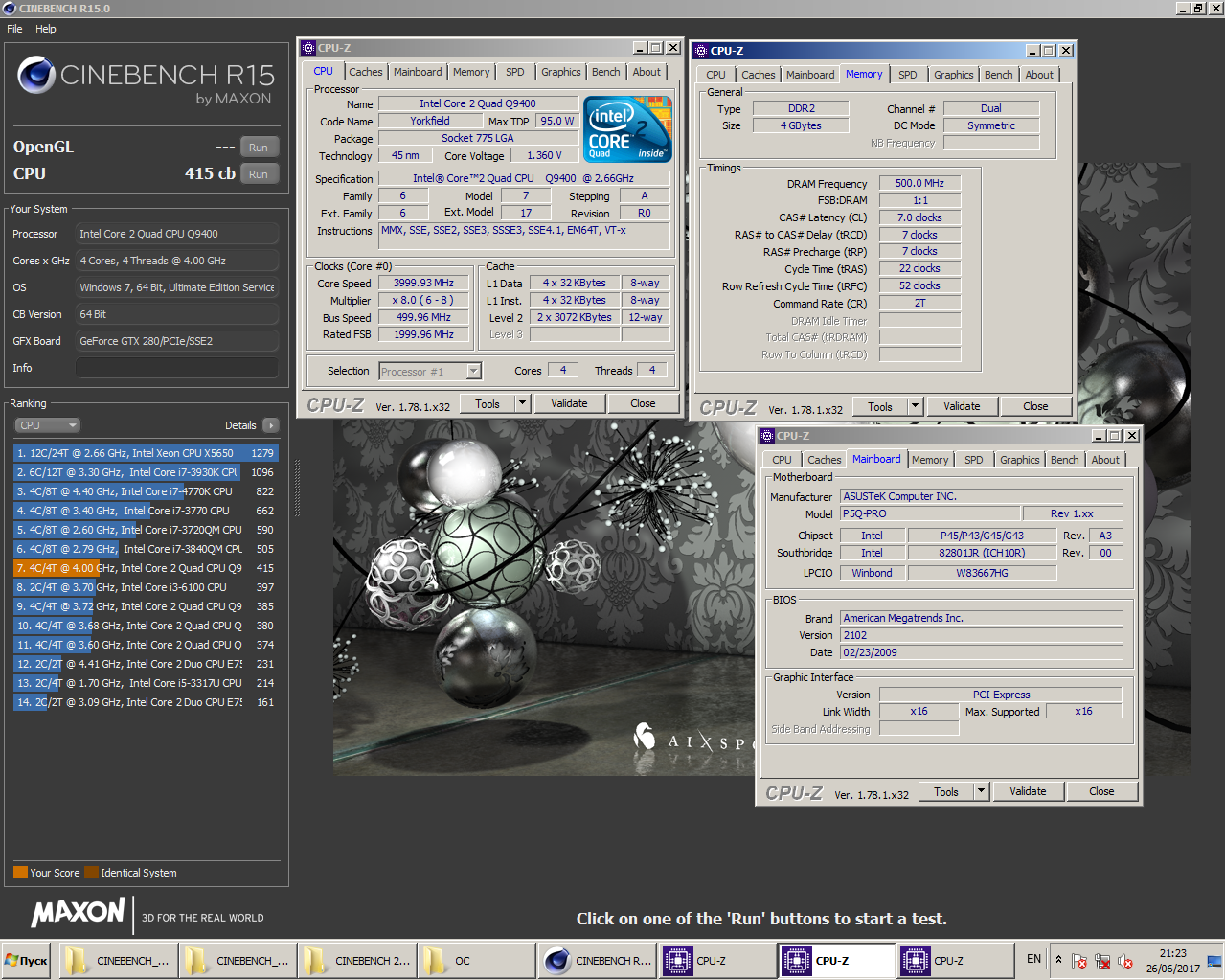Viewport: 1225px width, 980px height.
Task: Open the Ranking Details arrow button
Action: click(x=270, y=425)
